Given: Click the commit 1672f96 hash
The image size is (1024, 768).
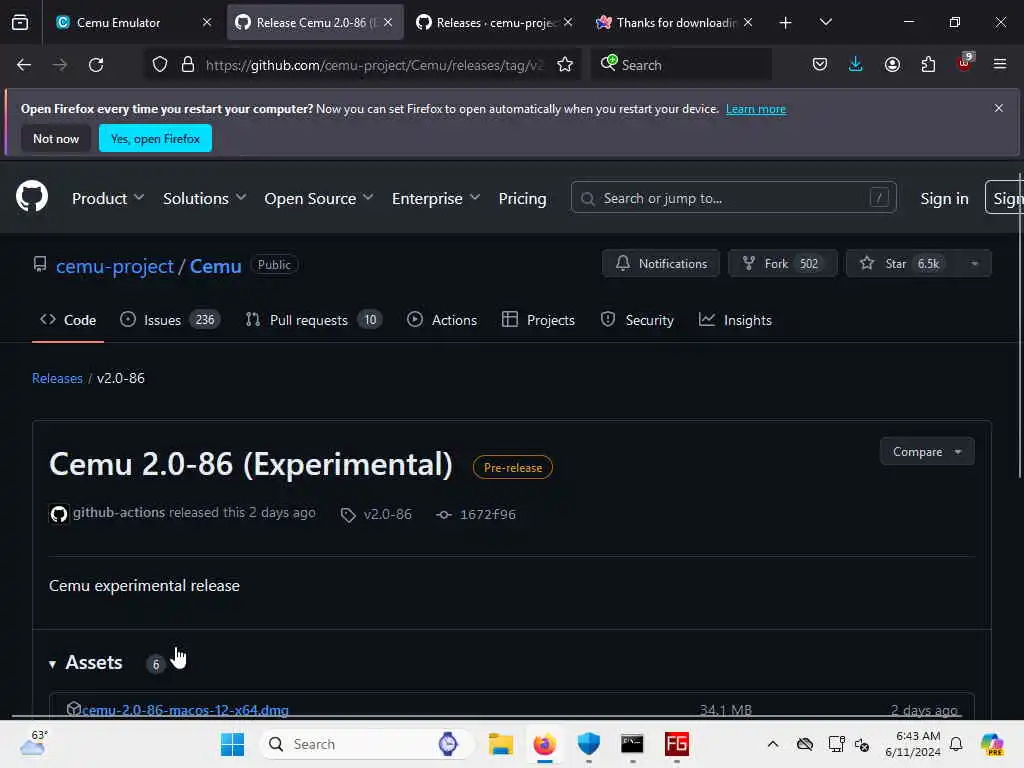Looking at the screenshot, I should [x=487, y=515].
